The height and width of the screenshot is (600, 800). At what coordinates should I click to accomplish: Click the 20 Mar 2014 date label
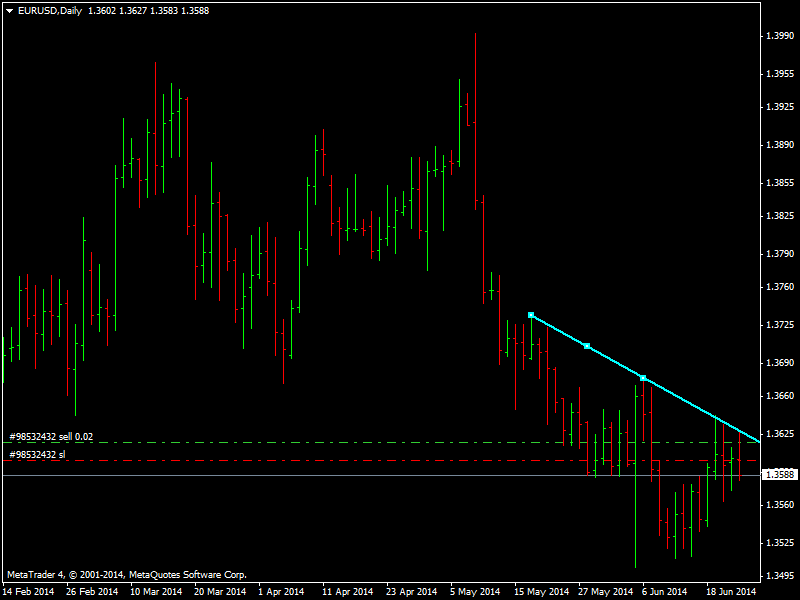(220, 592)
